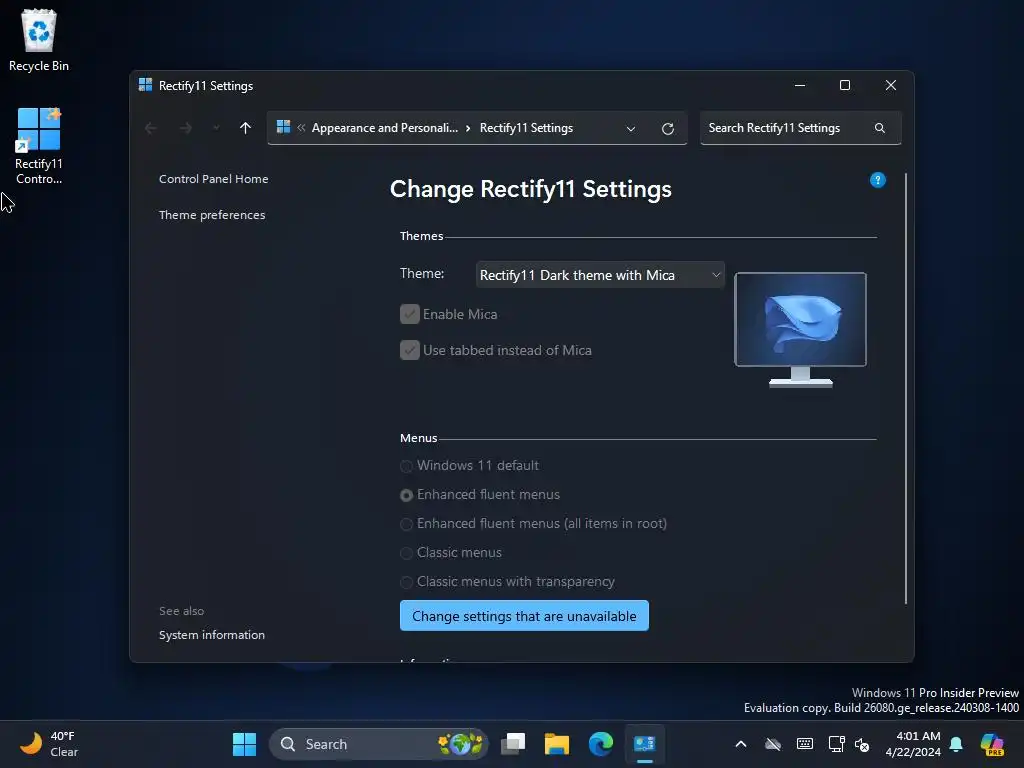Toggle the Enable Mica checkbox
This screenshot has height=768, width=1024.
pyautogui.click(x=409, y=314)
